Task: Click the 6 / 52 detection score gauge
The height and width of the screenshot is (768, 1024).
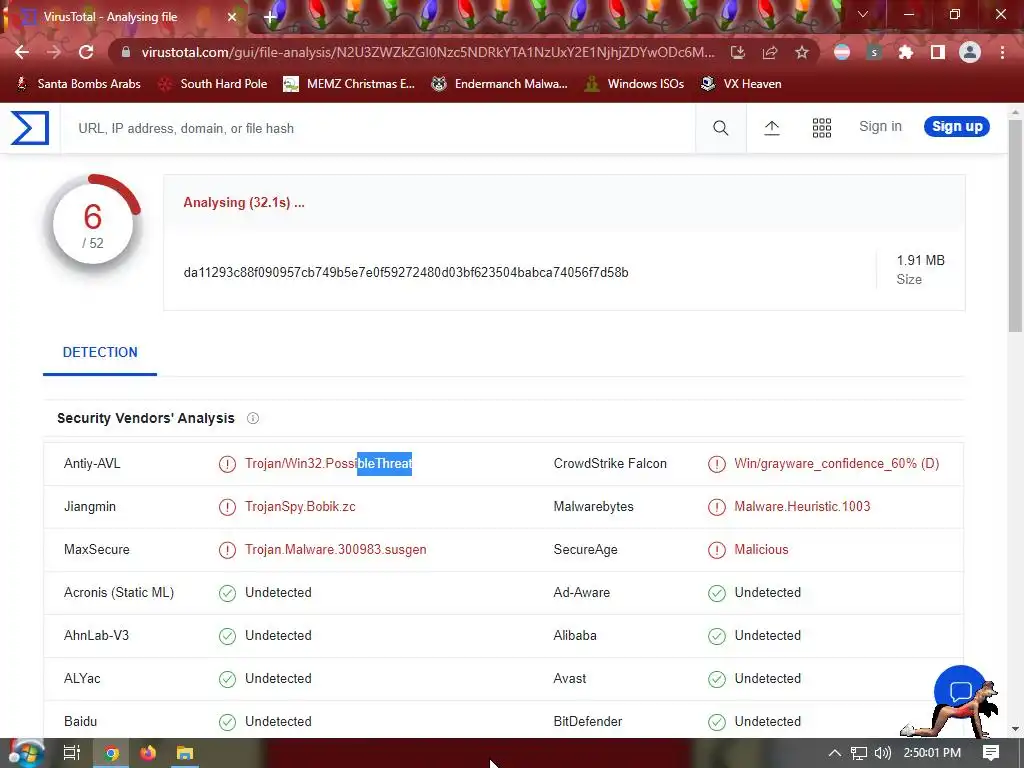Action: point(93,225)
